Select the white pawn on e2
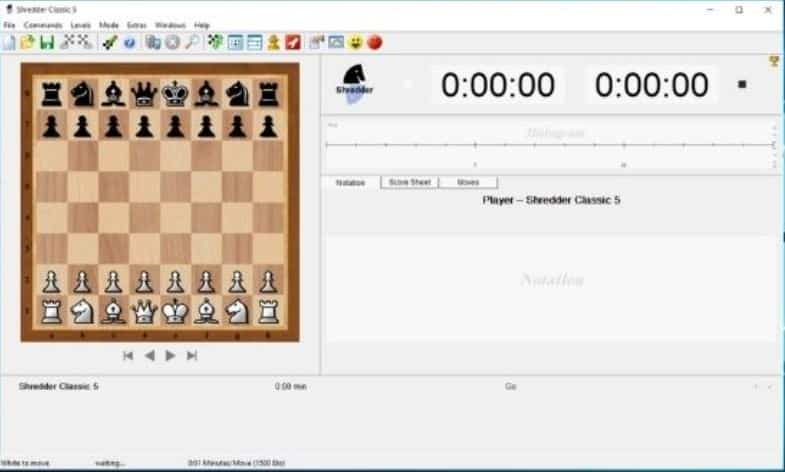 [175, 280]
